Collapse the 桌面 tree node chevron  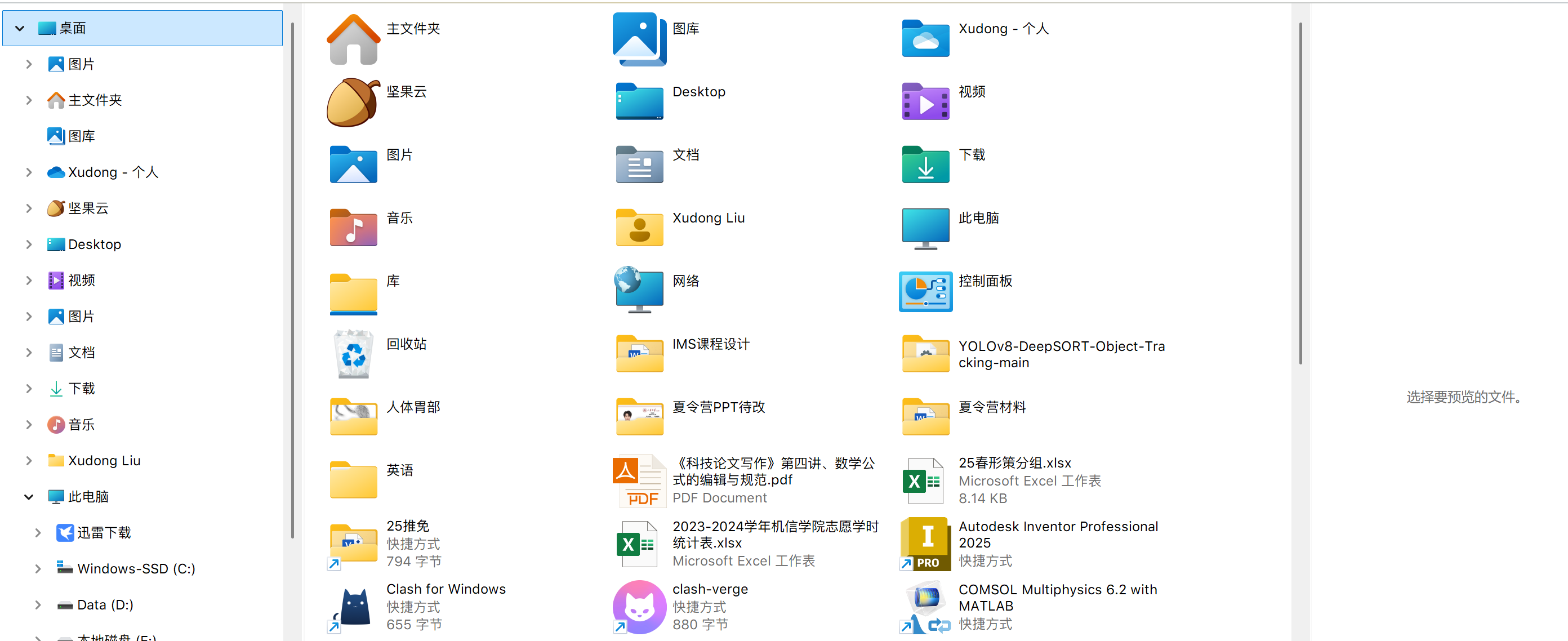(x=20, y=28)
